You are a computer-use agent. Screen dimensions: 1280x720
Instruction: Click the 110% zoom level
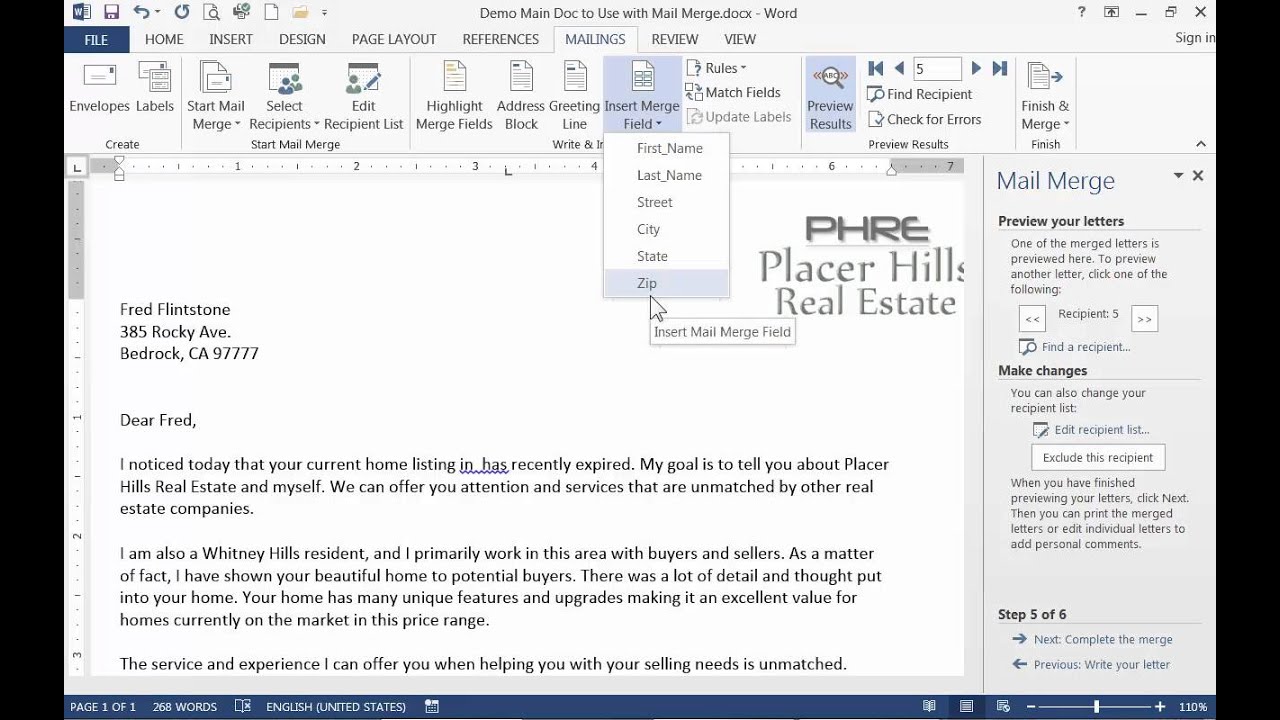(1192, 707)
